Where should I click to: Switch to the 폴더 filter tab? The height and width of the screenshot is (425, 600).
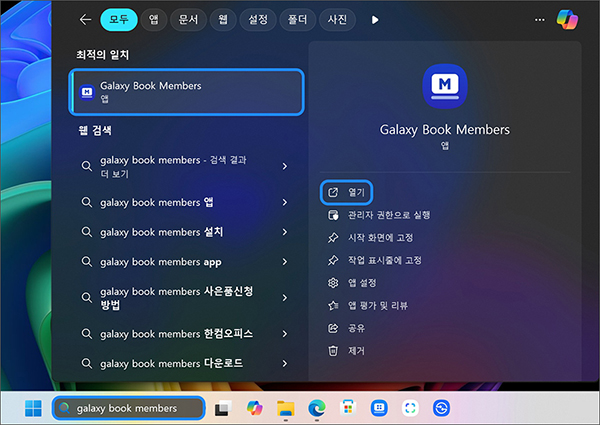[297, 20]
